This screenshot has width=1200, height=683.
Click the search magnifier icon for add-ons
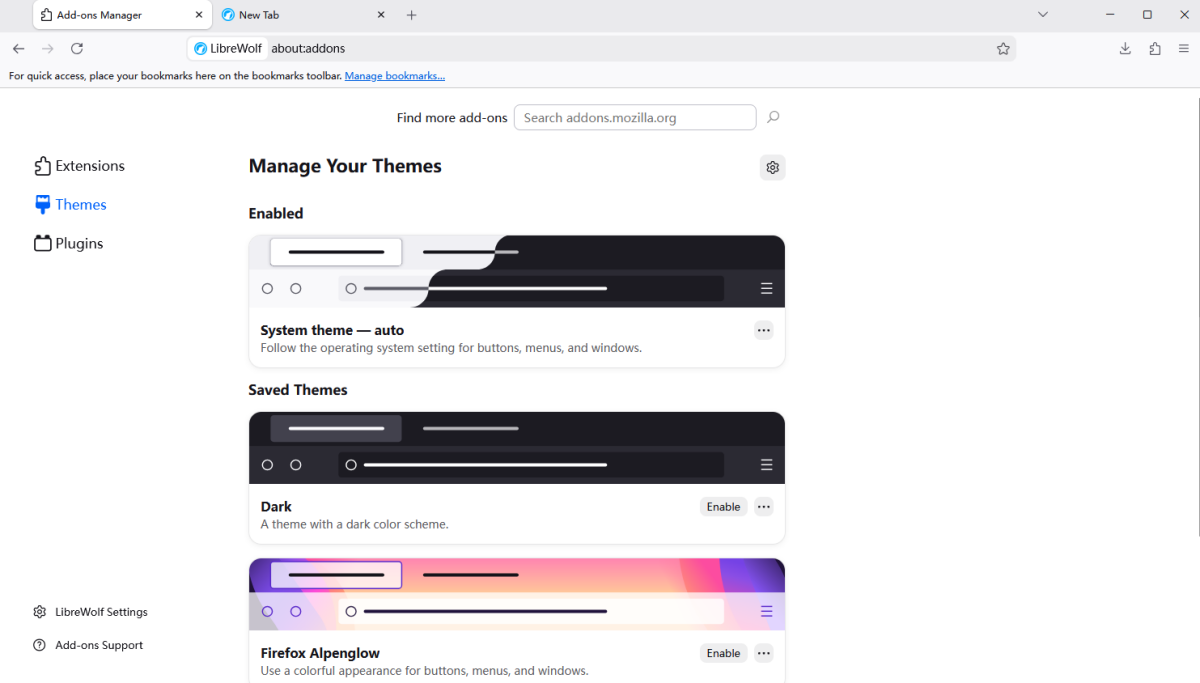tap(773, 117)
